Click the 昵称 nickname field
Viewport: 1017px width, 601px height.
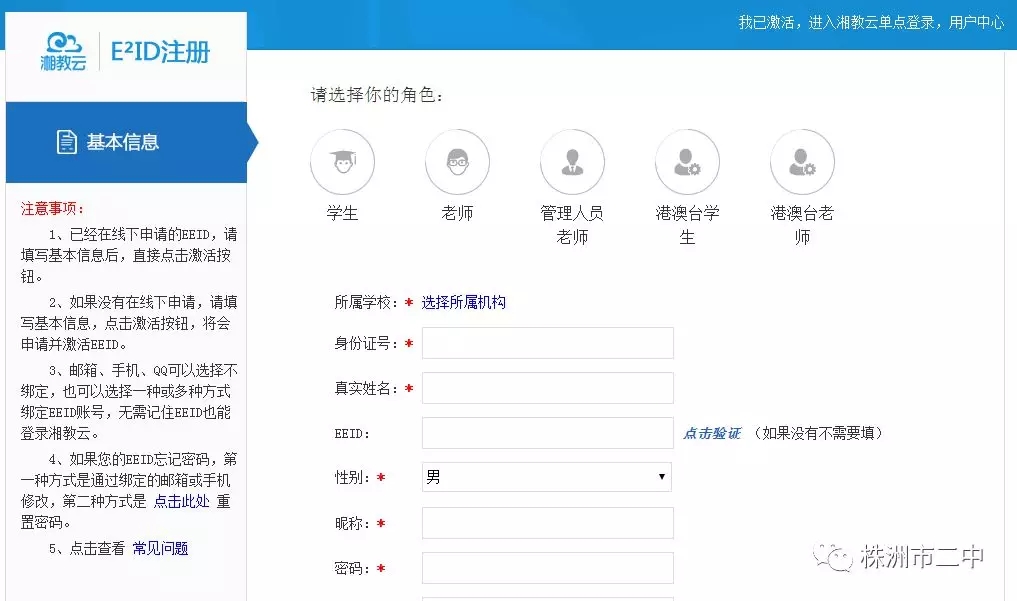pyautogui.click(x=545, y=522)
